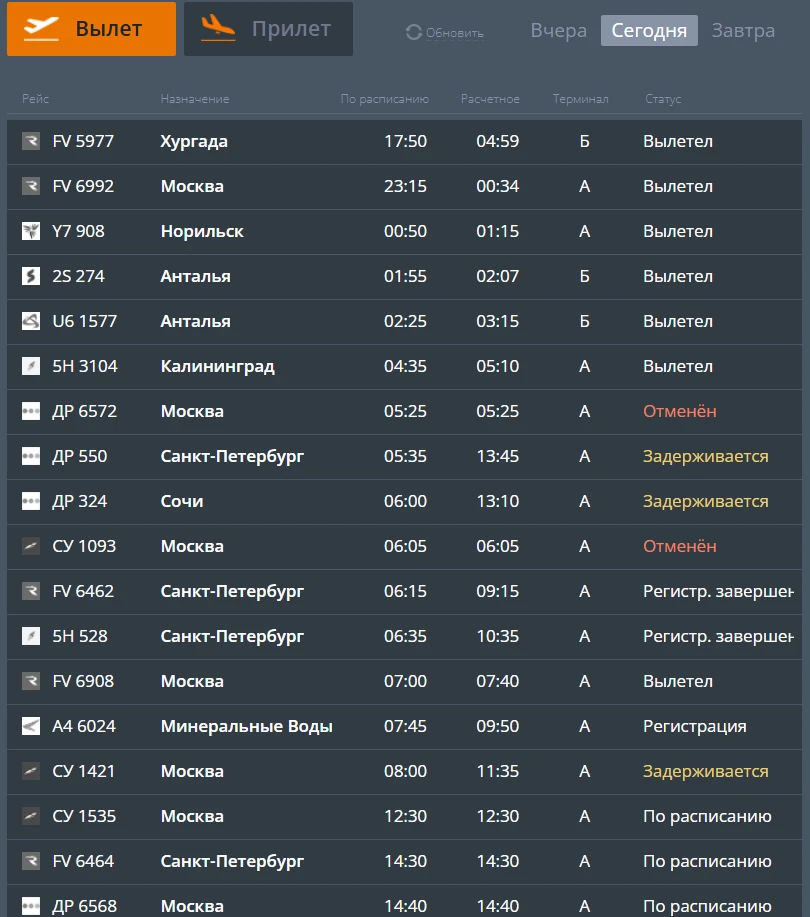Viewport: 810px width, 917px height.
Task: Click the Aeroflot icon for СУ 1421
Action: click(x=31, y=771)
